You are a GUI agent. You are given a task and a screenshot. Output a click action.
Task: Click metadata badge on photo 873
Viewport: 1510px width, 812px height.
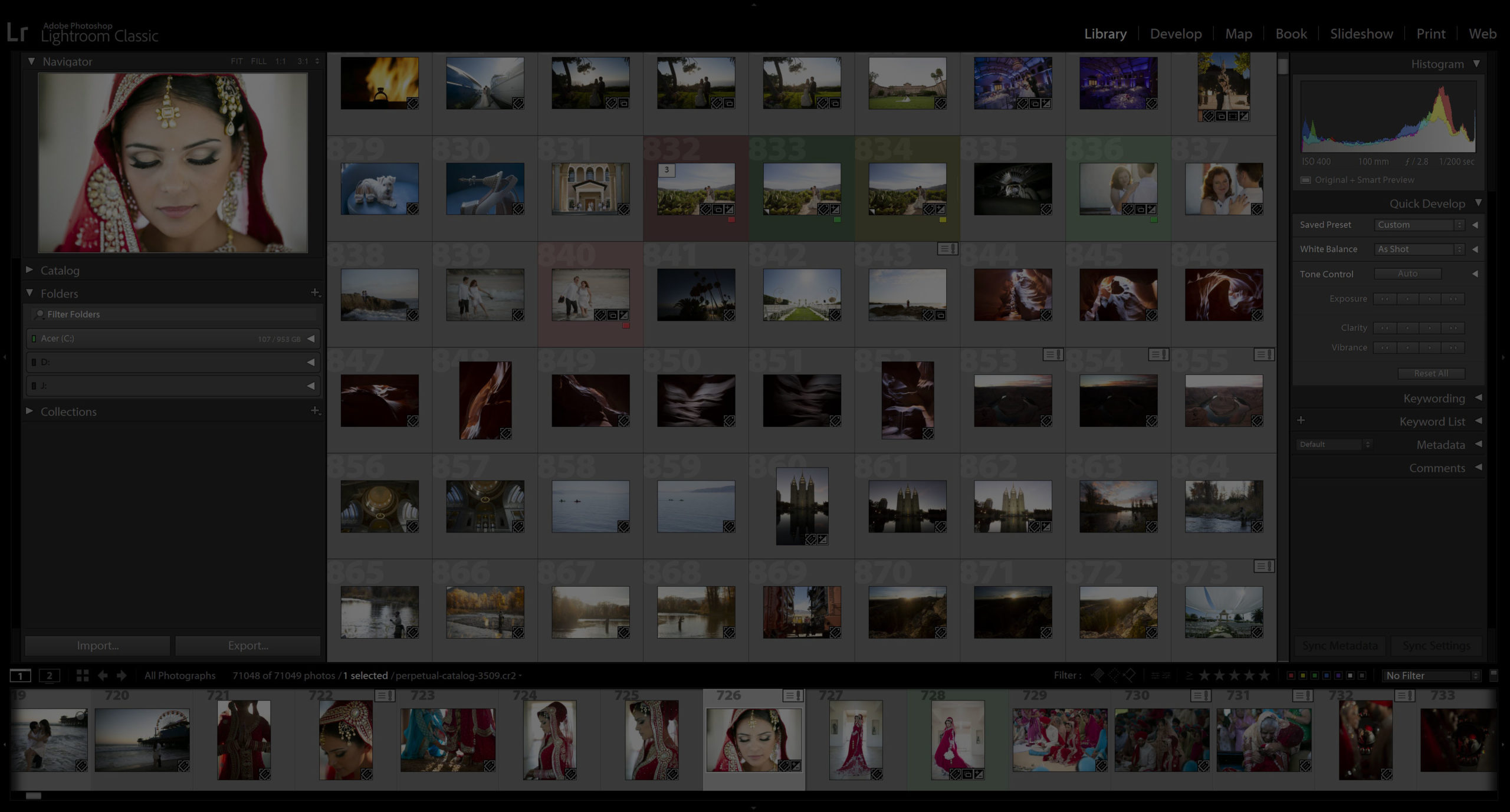[1264, 566]
